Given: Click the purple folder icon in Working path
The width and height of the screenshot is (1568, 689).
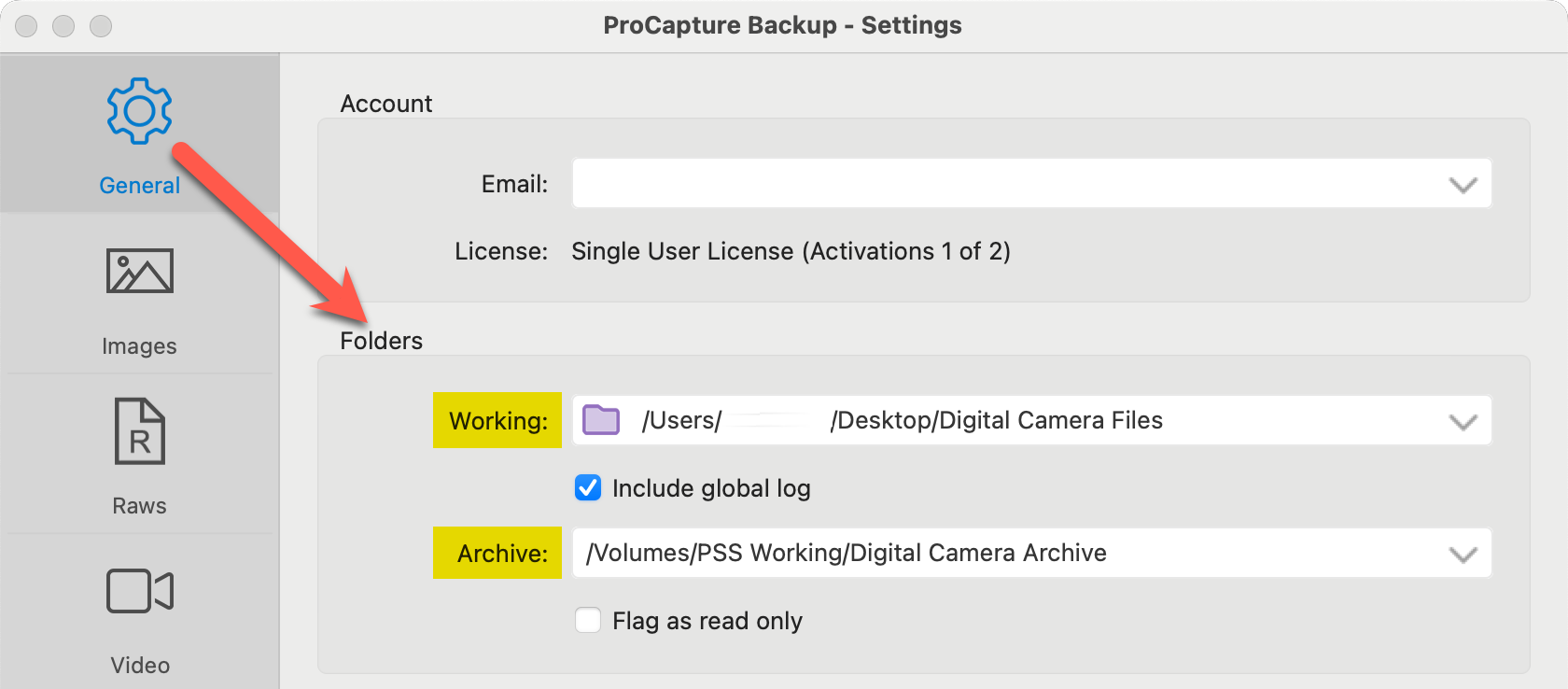Looking at the screenshot, I should coord(601,420).
